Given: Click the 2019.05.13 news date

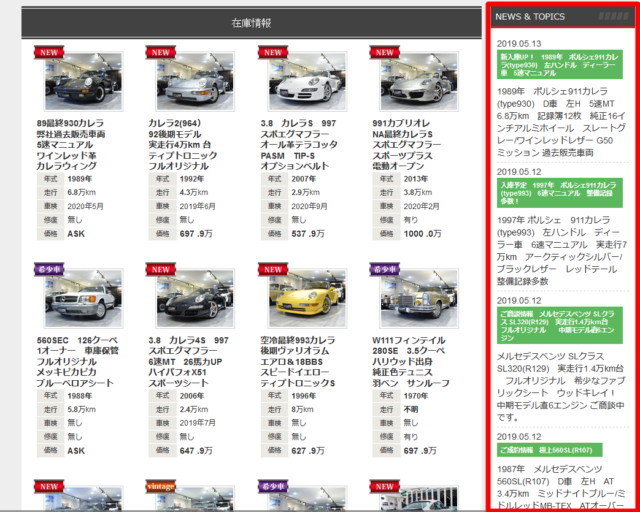Looking at the screenshot, I should tap(519, 44).
